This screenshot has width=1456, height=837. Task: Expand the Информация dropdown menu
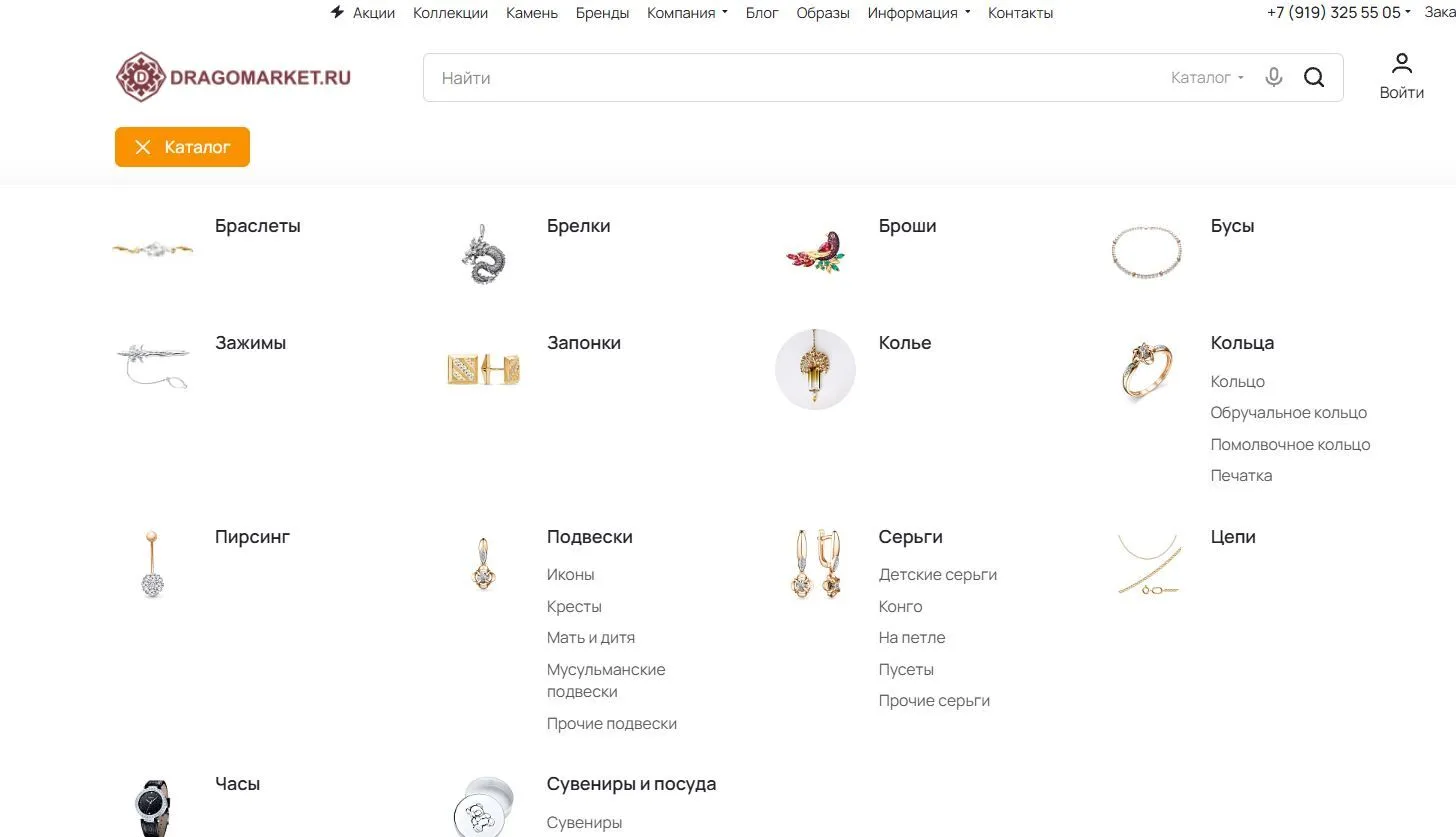[919, 13]
